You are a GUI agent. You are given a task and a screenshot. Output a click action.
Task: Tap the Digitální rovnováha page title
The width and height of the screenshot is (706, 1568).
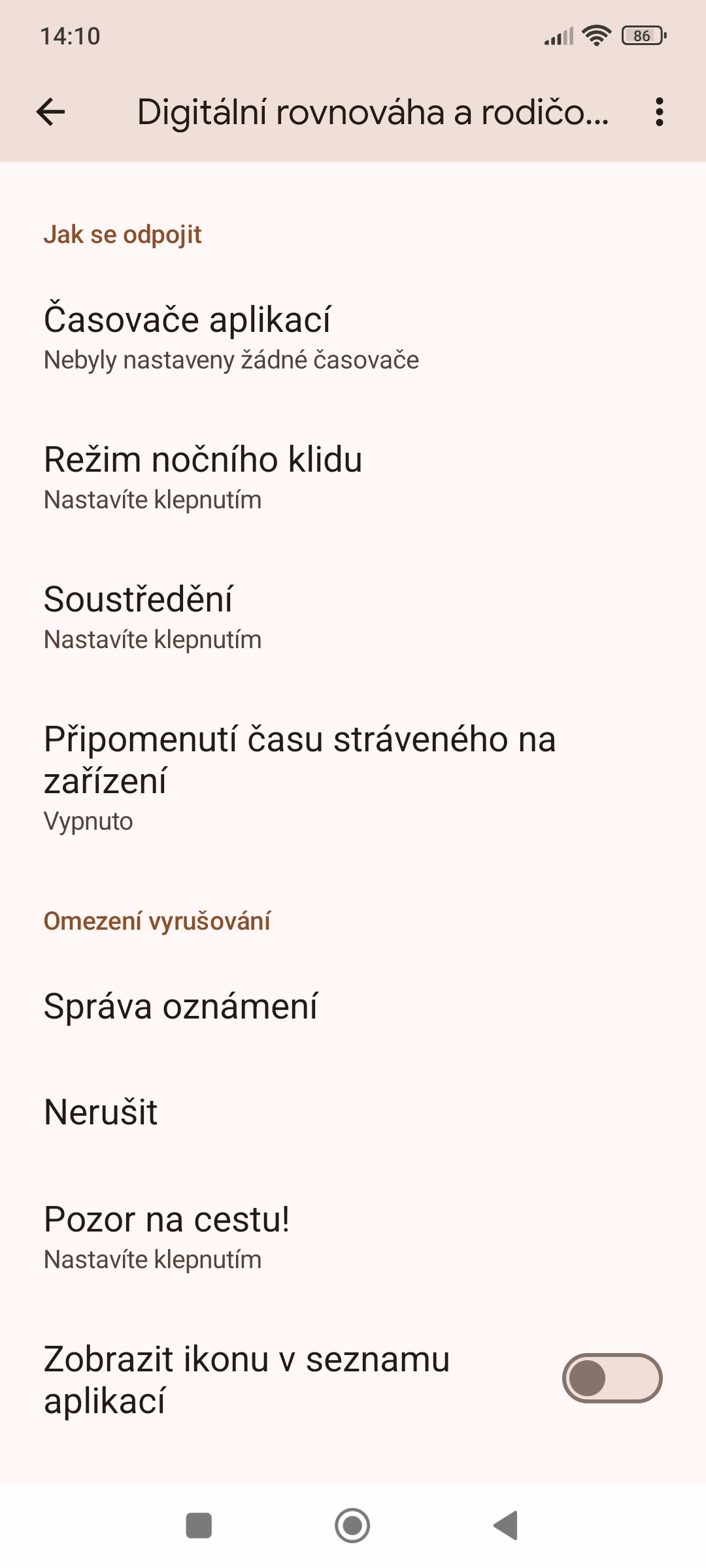373,112
